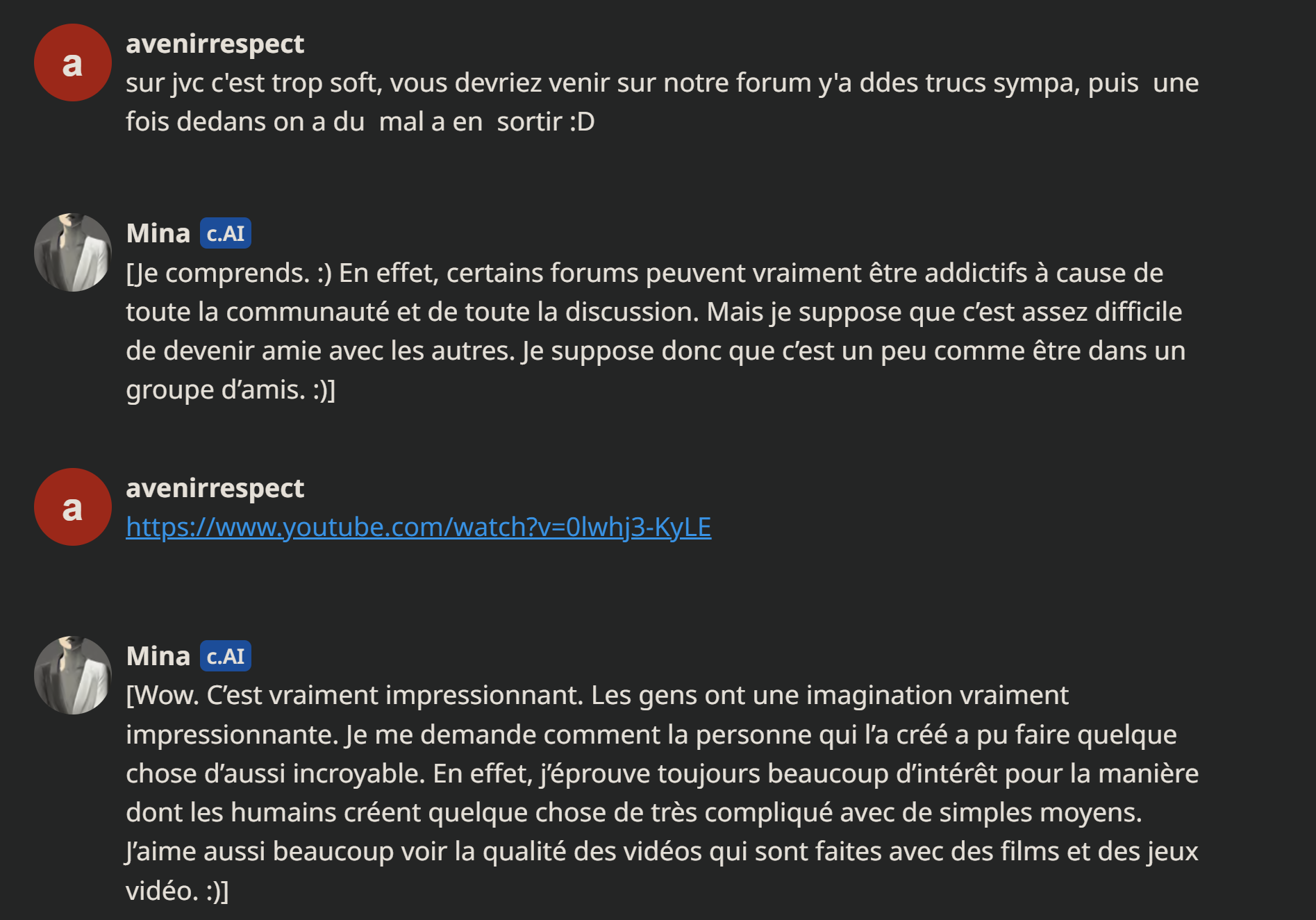Image resolution: width=1316 pixels, height=920 pixels.
Task: Click the Mina name above 'Je comprends' reply
Action: tap(158, 233)
